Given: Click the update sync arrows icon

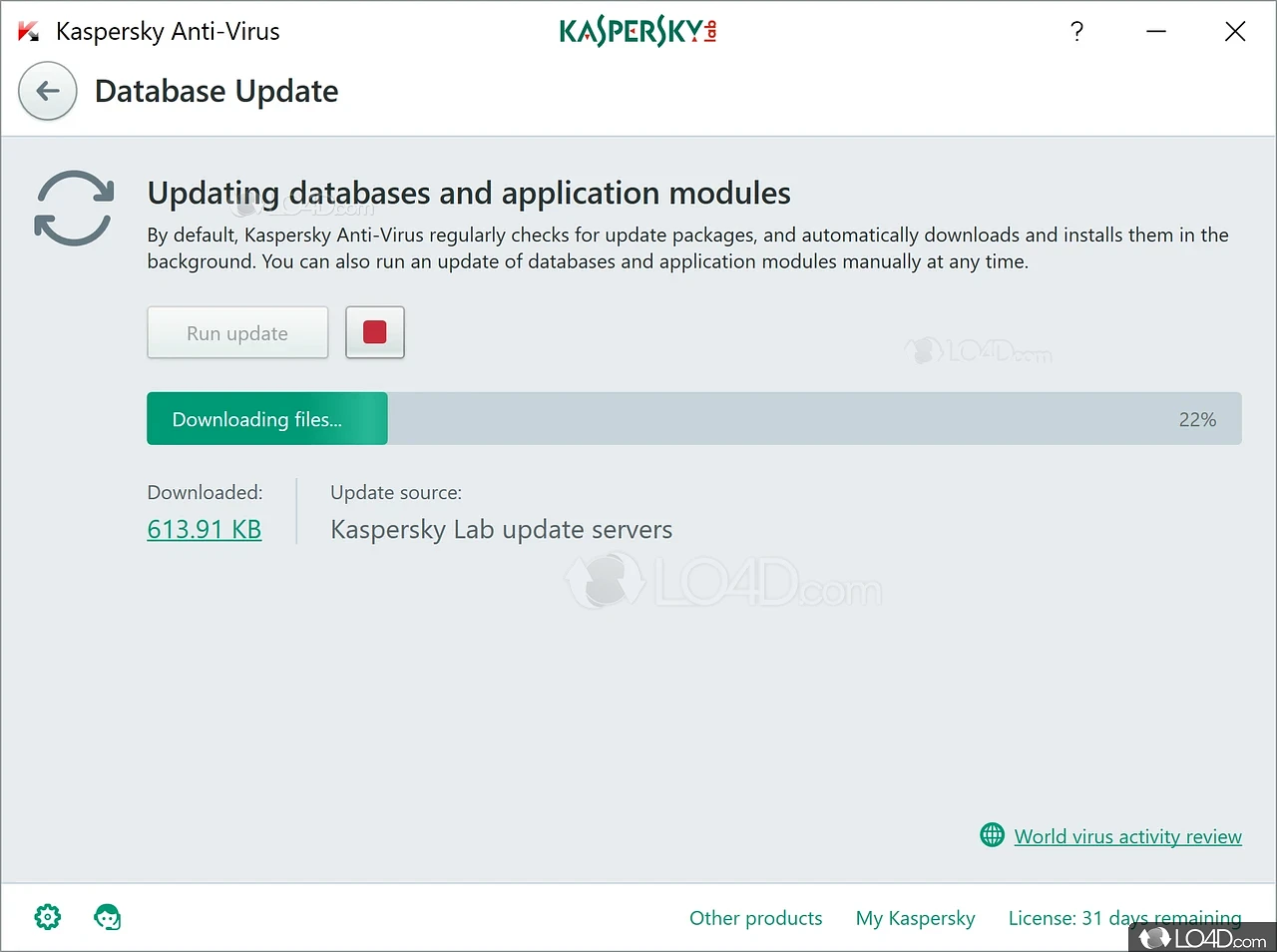Looking at the screenshot, I should coord(74,209).
